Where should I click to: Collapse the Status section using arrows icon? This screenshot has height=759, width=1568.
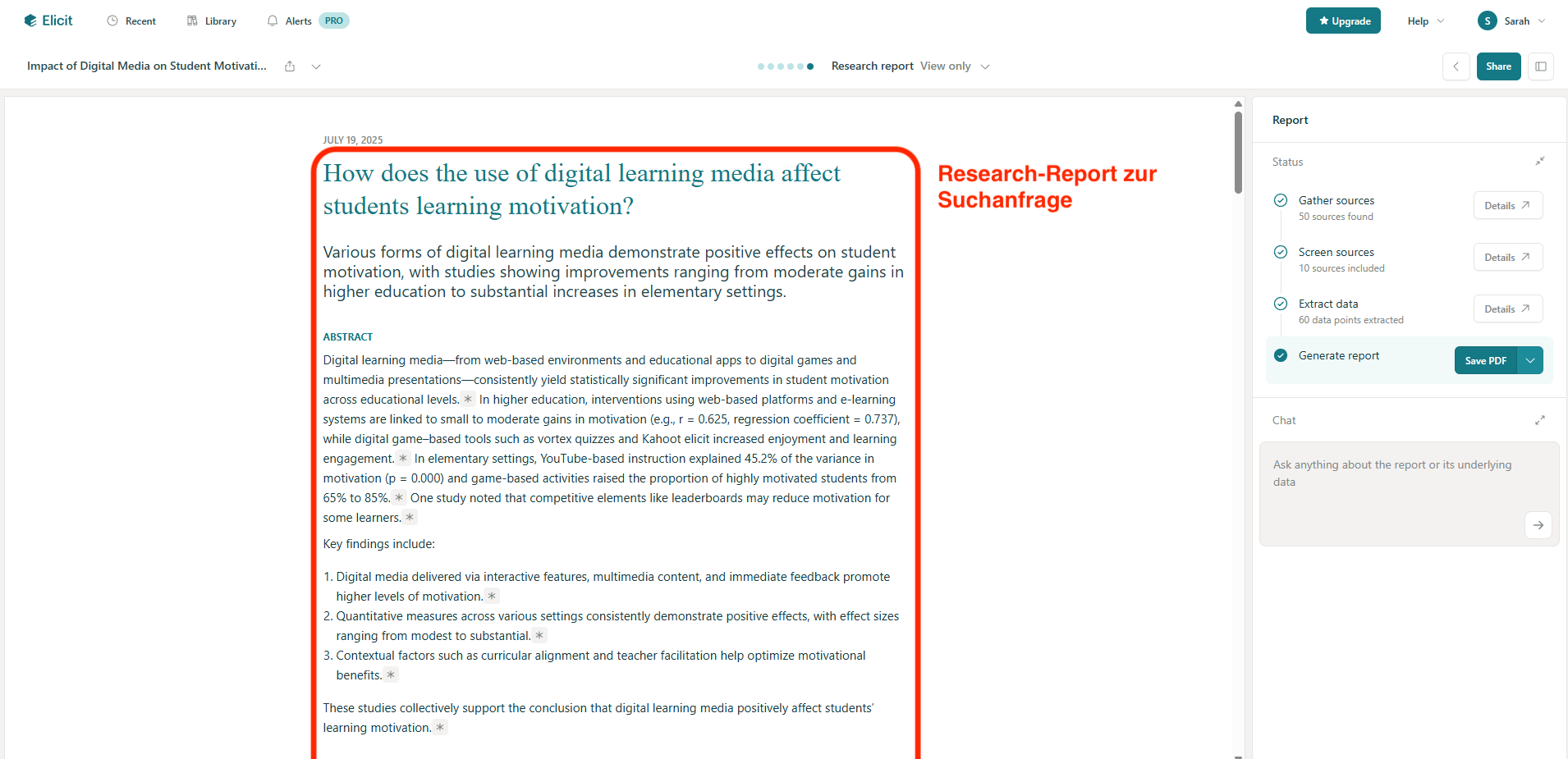coord(1540,162)
